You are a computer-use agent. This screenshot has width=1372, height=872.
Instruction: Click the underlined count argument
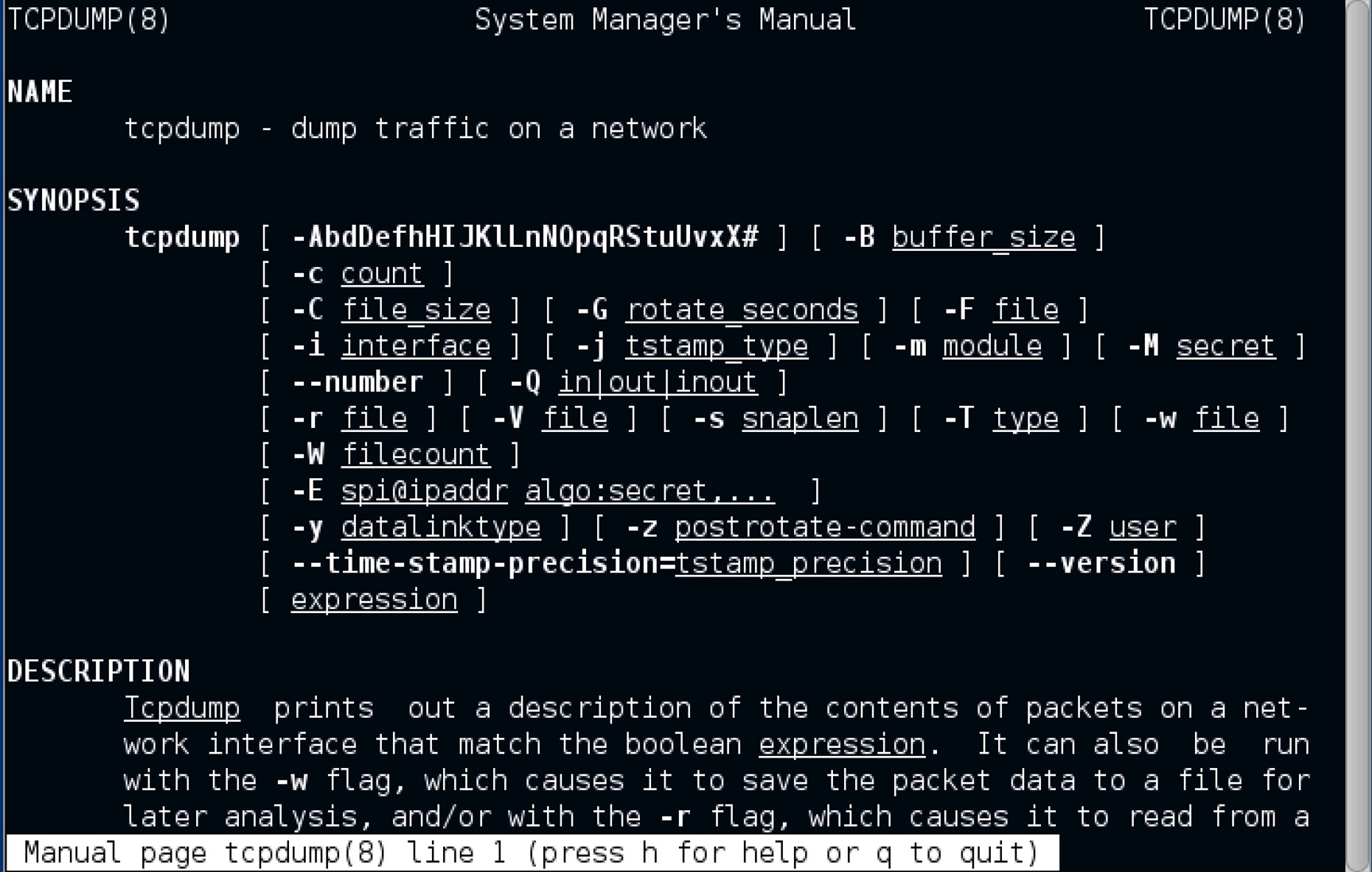pyautogui.click(x=382, y=274)
